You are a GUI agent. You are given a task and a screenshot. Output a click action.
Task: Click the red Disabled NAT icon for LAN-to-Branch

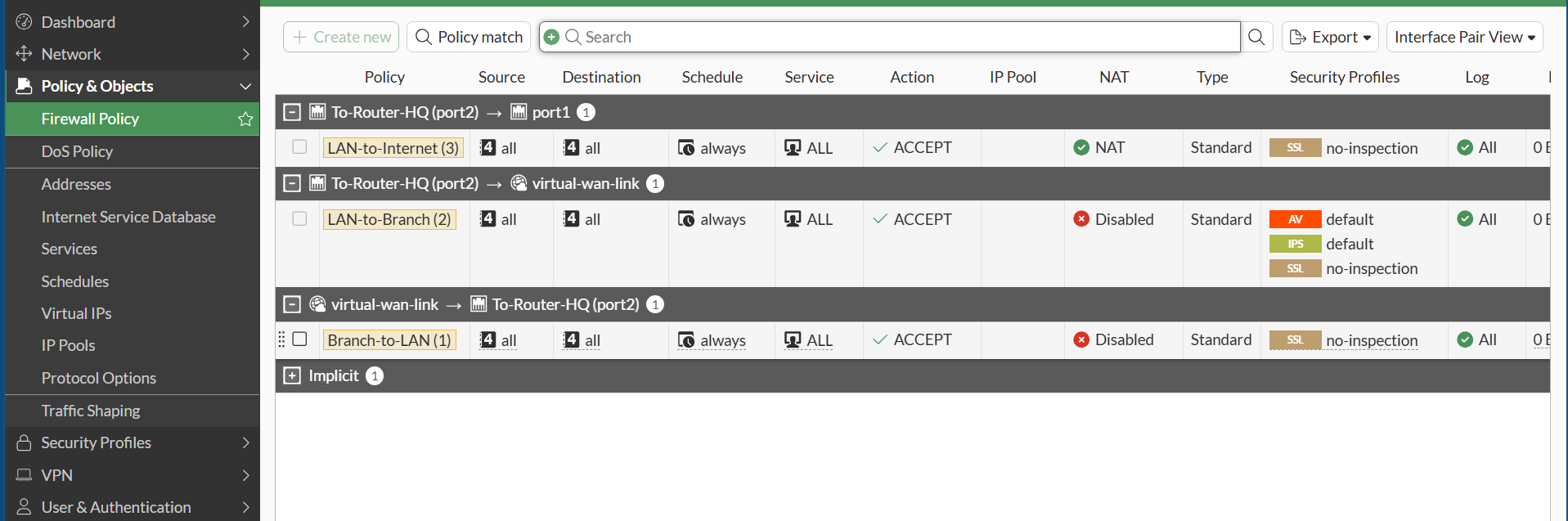[x=1081, y=219]
